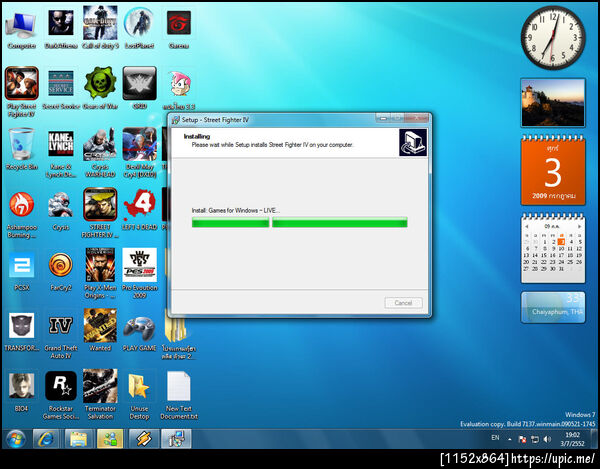
Task: Launch Winamp from the taskbar
Action: click(143, 439)
